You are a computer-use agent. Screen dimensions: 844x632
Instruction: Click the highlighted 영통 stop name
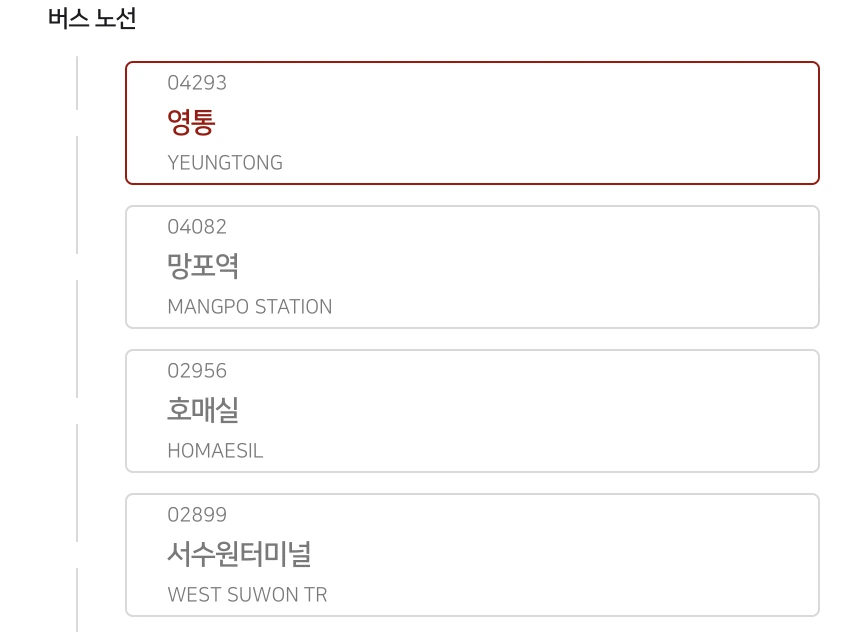pos(191,122)
